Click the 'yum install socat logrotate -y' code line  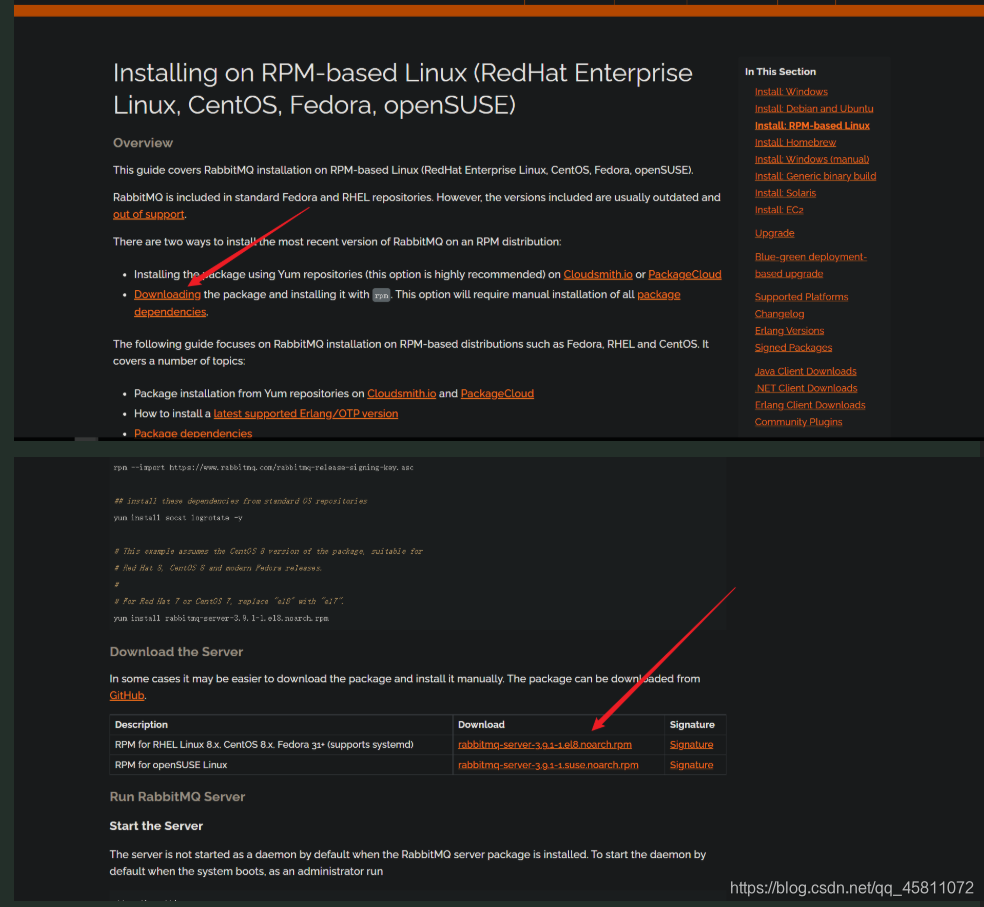click(x=178, y=518)
